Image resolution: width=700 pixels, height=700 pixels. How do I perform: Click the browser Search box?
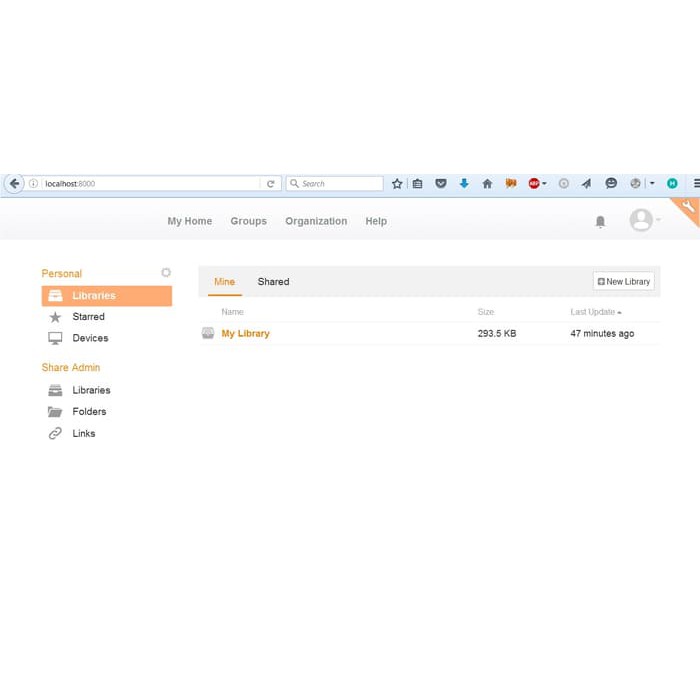click(334, 183)
